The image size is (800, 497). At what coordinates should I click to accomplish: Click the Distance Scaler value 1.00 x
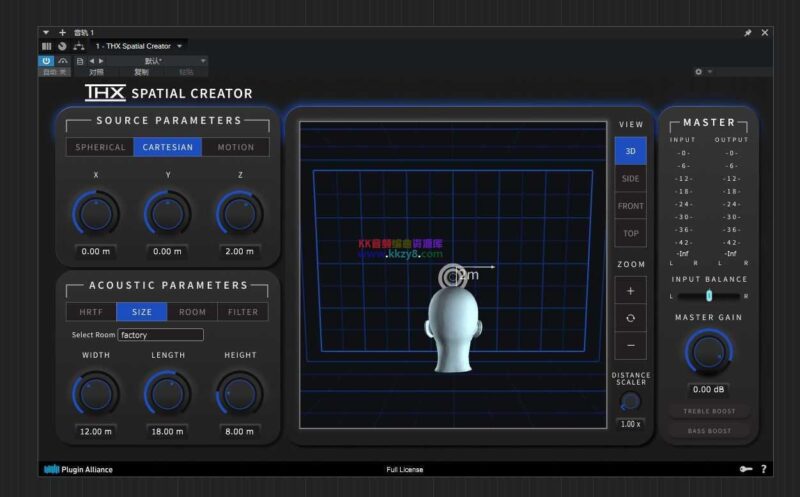tap(631, 424)
